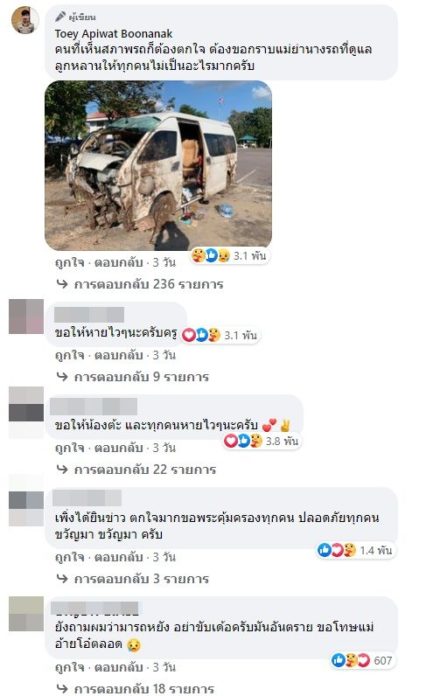
Task: Click the pencil author badge icon
Action: (60, 17)
